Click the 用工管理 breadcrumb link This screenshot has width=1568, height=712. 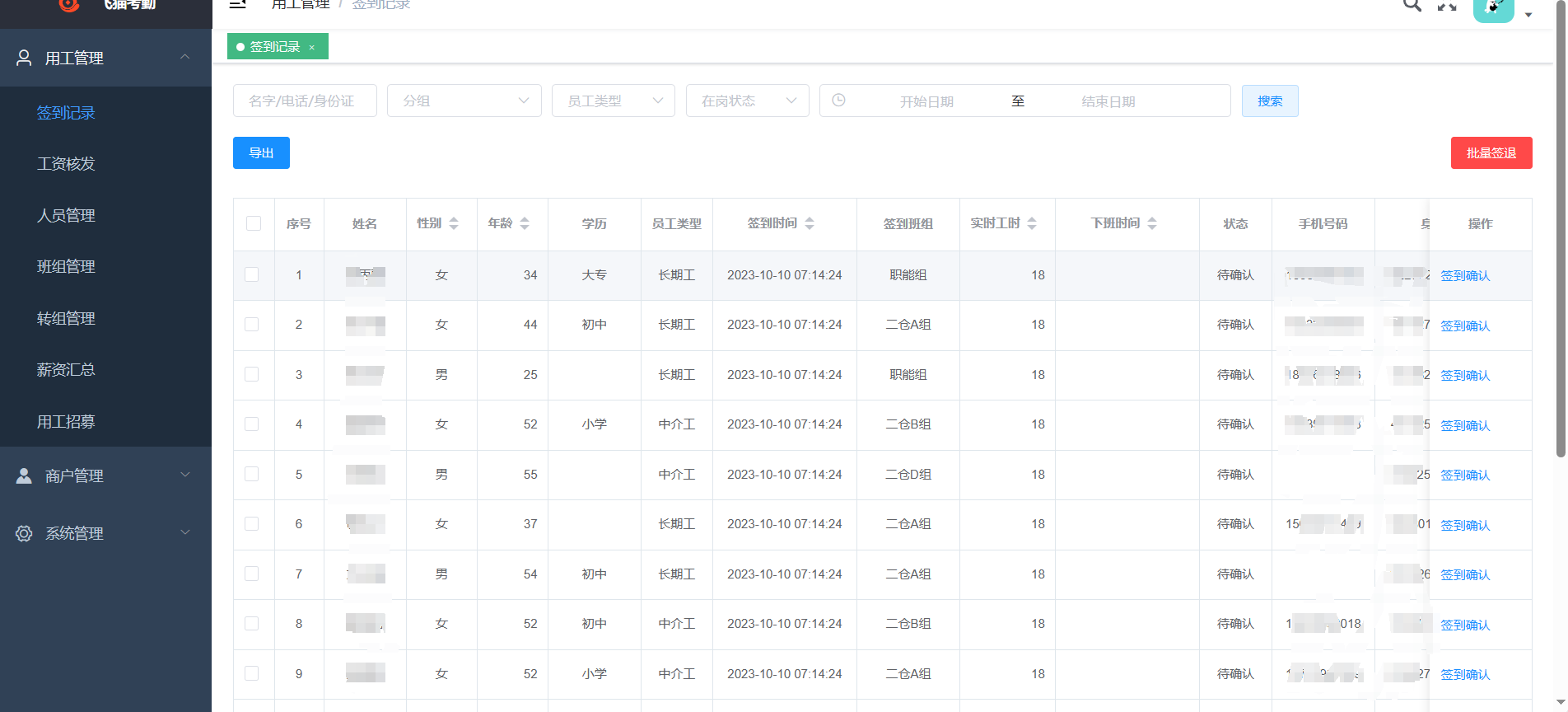(301, 4)
